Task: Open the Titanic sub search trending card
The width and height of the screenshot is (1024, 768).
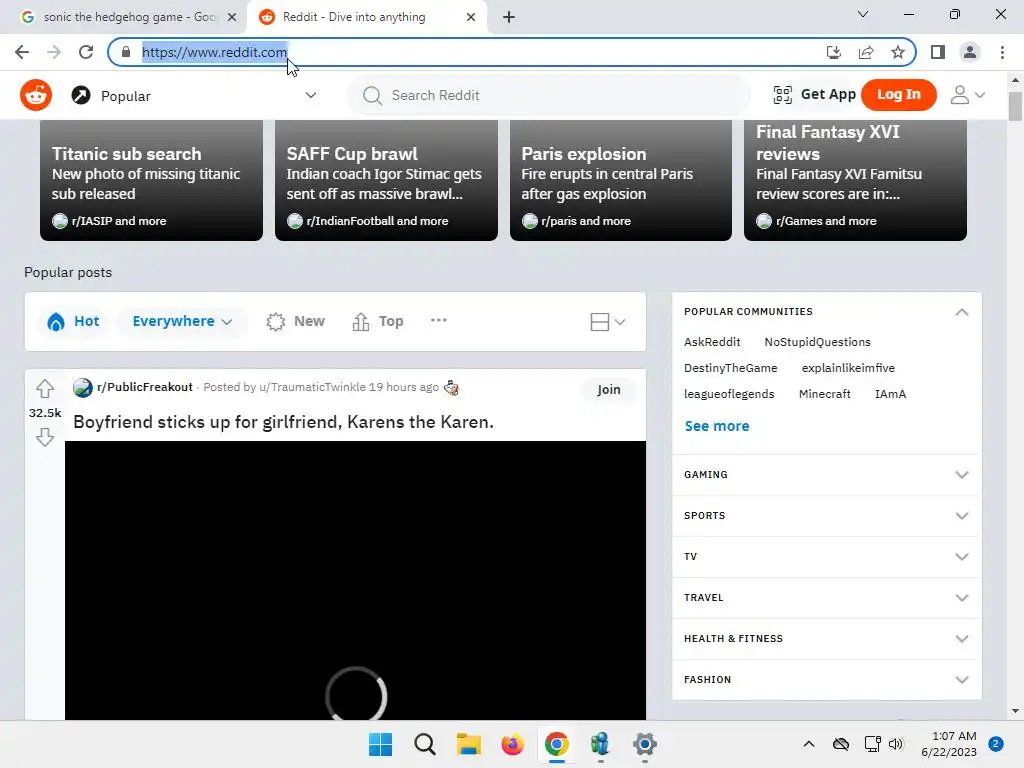Action: 152,180
